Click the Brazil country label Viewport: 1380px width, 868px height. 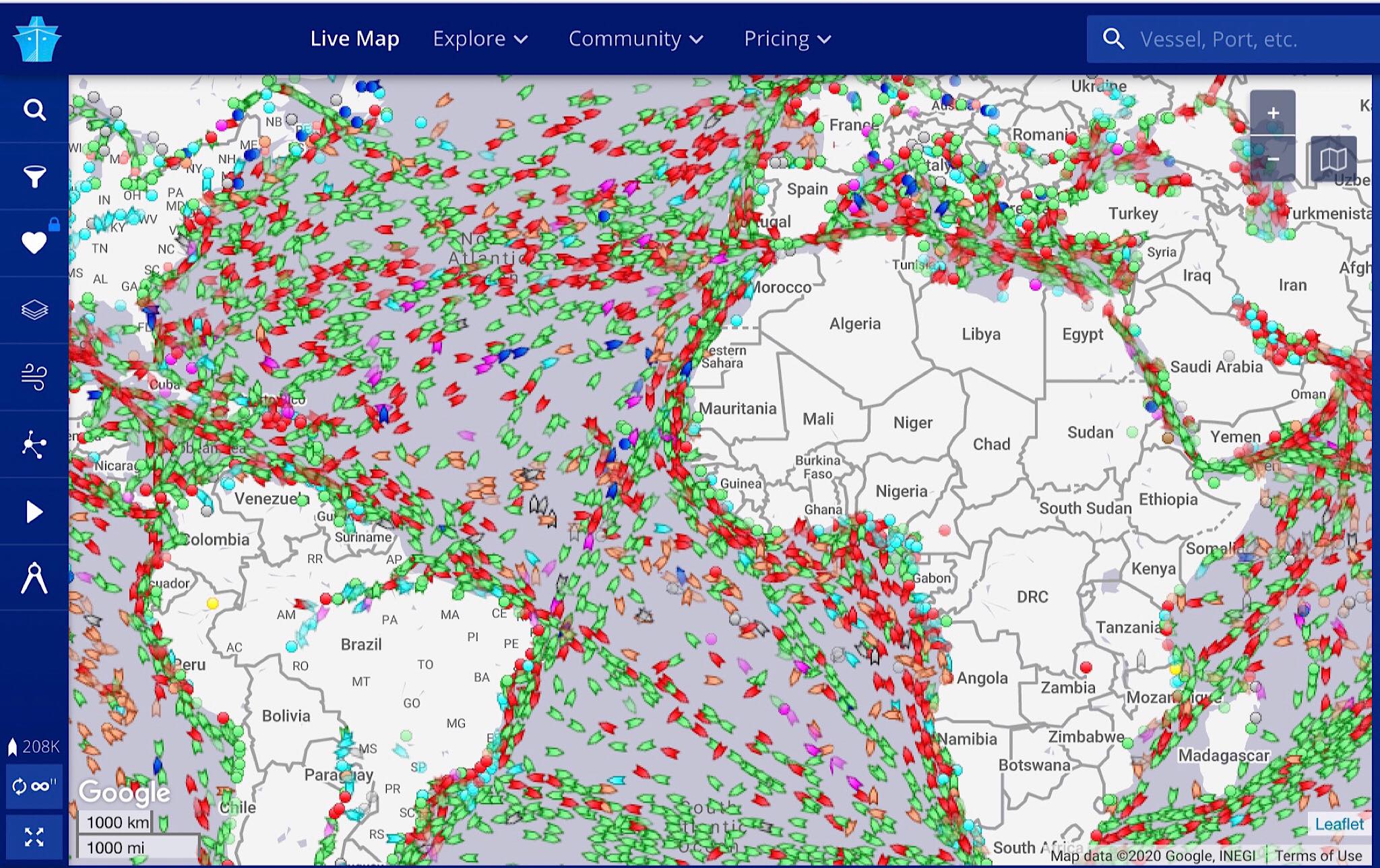pos(361,644)
